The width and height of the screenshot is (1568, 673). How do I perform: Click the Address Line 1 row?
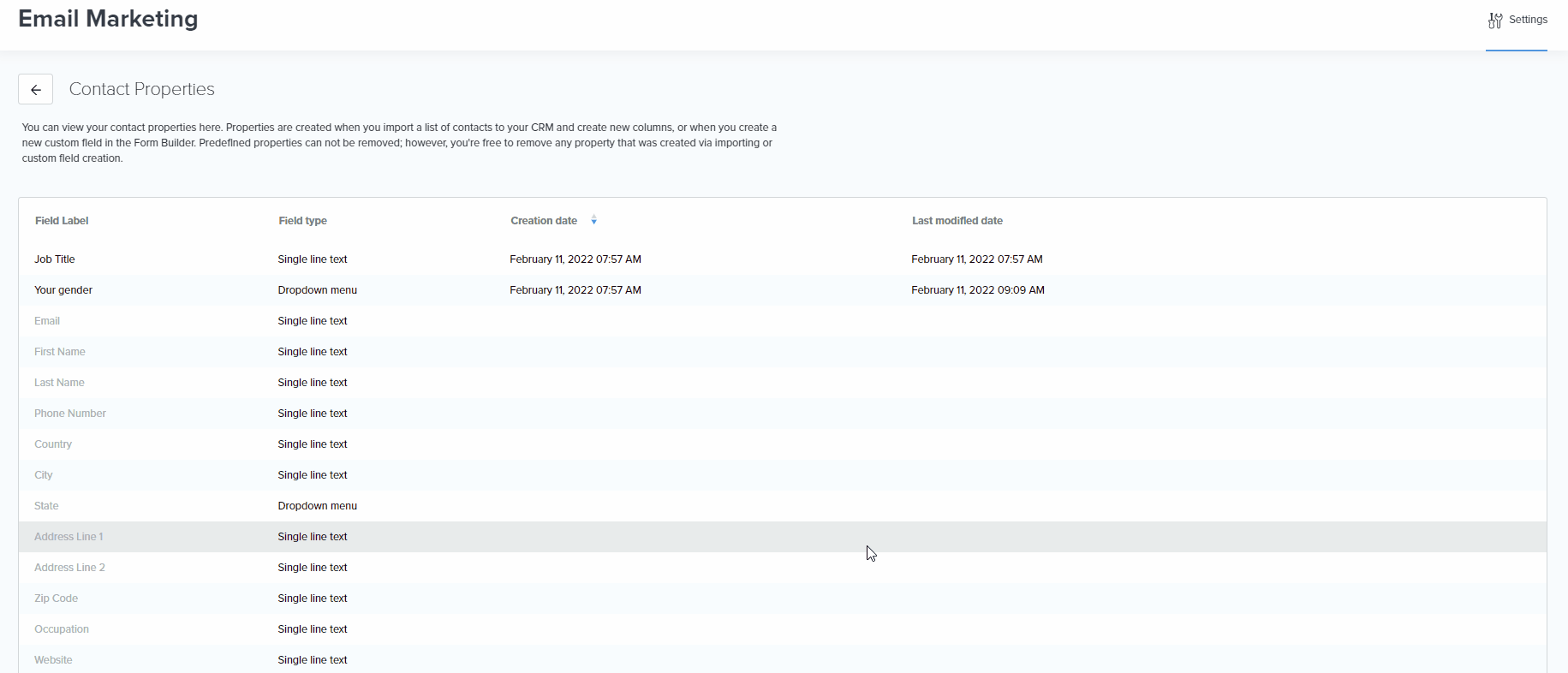pyautogui.click(x=69, y=537)
